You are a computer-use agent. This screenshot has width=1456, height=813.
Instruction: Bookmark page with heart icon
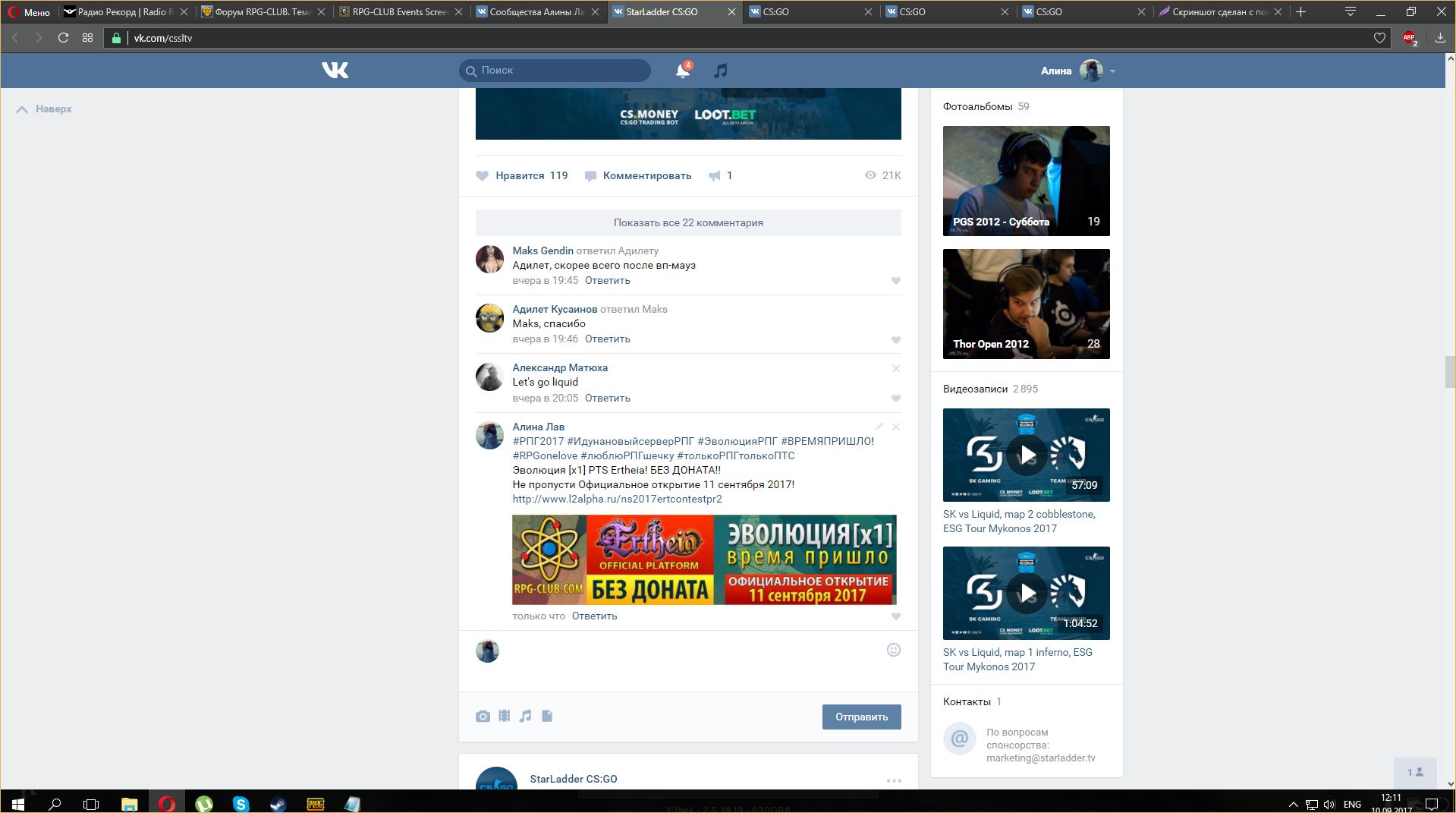click(x=1379, y=38)
